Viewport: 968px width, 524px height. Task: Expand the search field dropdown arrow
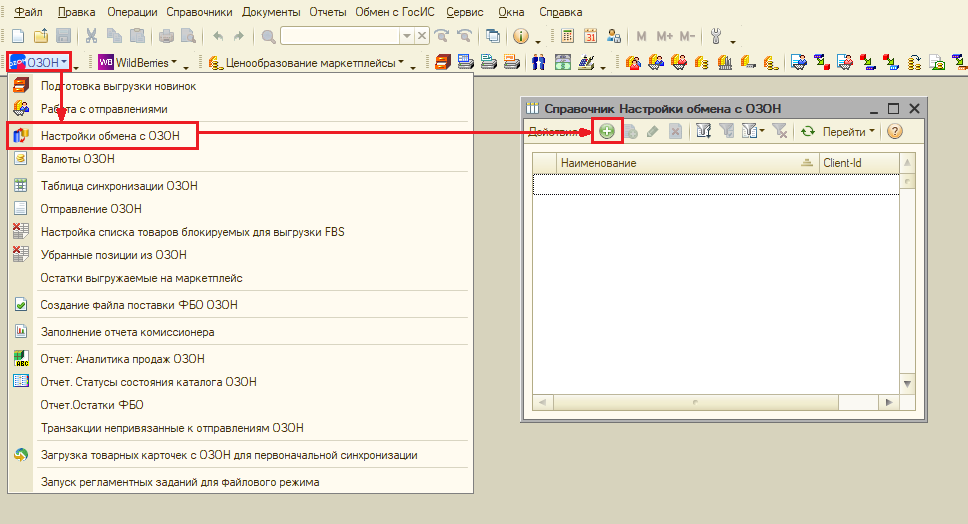click(x=406, y=36)
